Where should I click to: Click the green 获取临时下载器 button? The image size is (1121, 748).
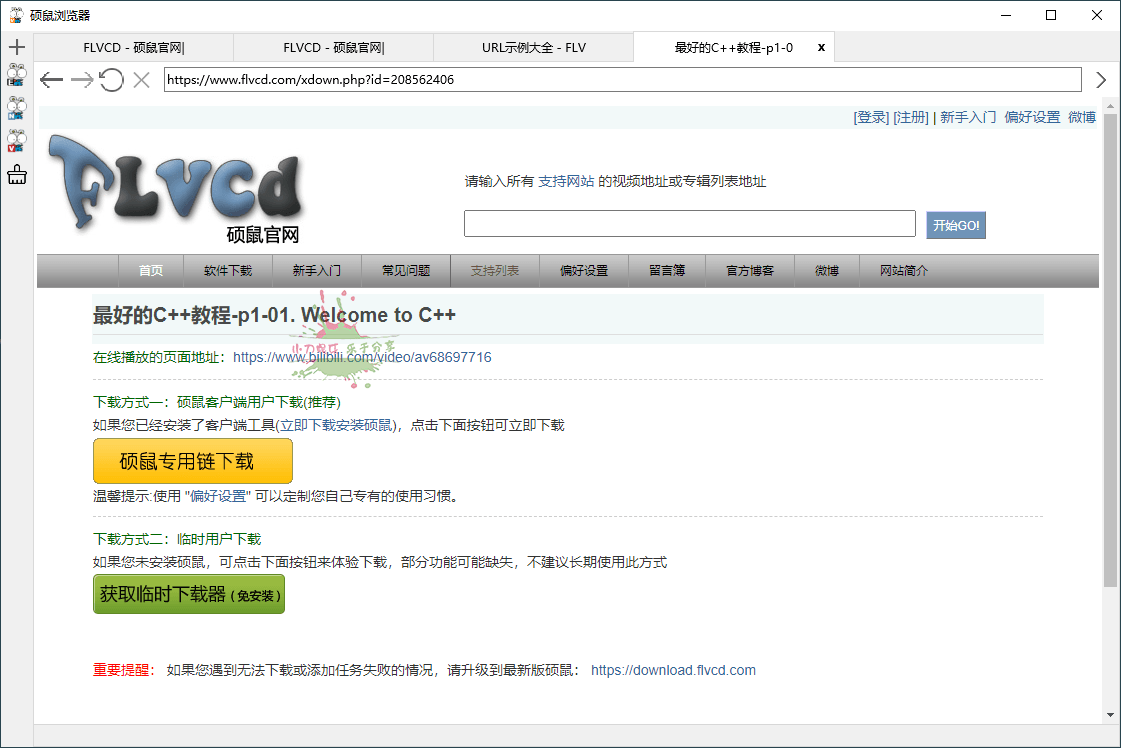click(189, 594)
